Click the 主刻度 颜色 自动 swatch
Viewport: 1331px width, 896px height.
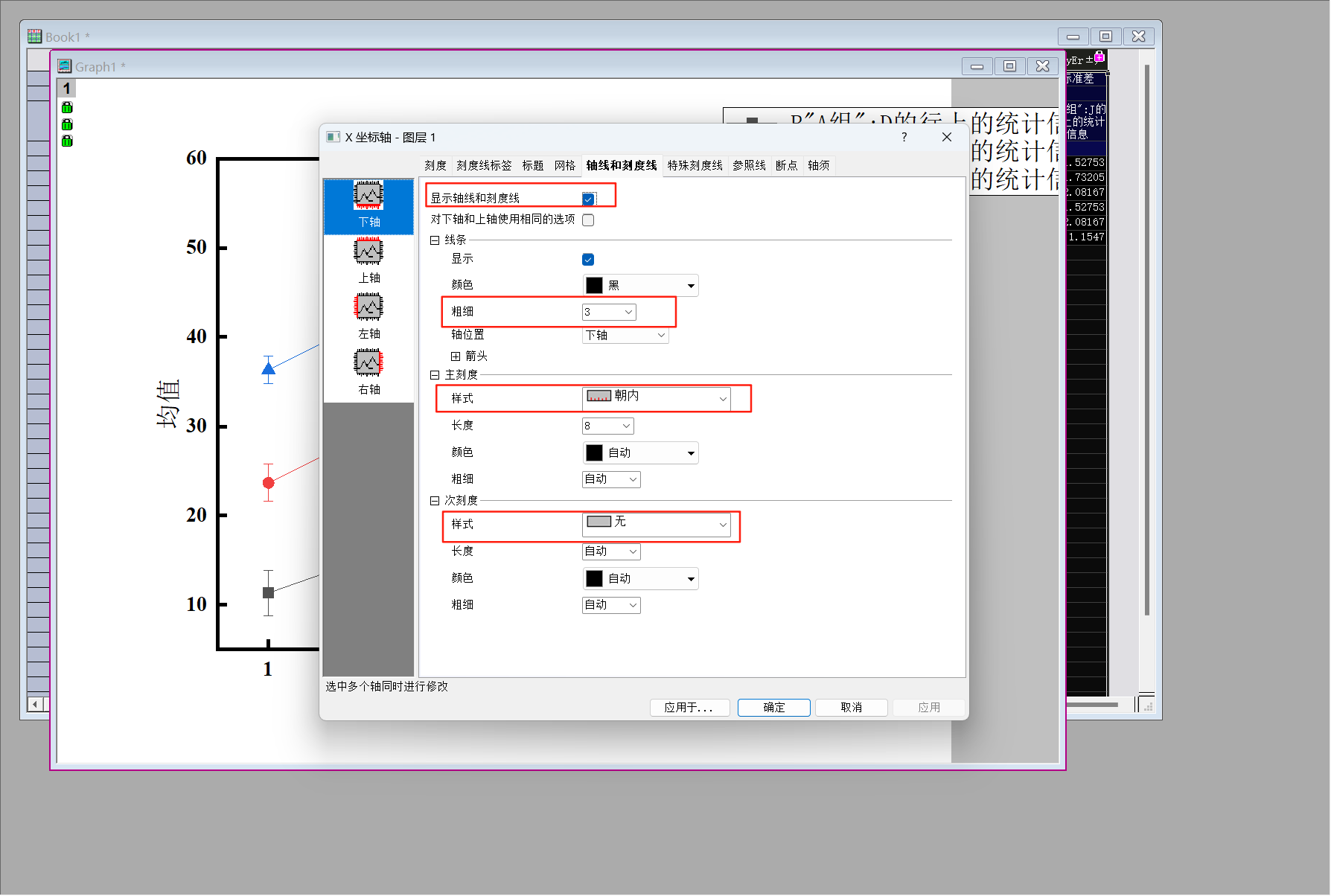594,452
